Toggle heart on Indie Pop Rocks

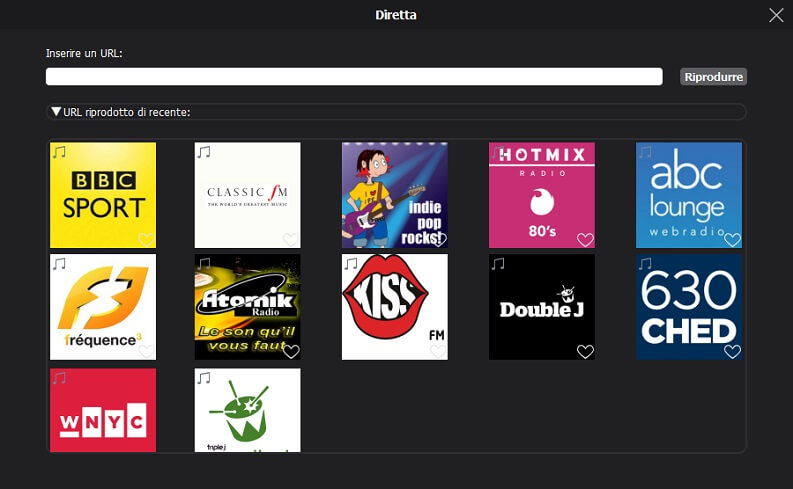coord(438,239)
